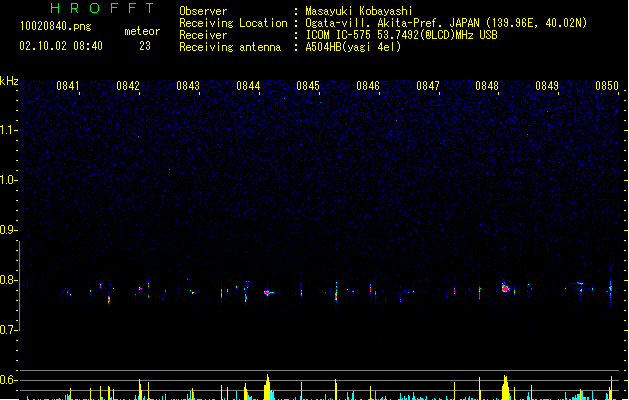
Task: Click the 0.7 kHz axis label
Action: coord(8,330)
